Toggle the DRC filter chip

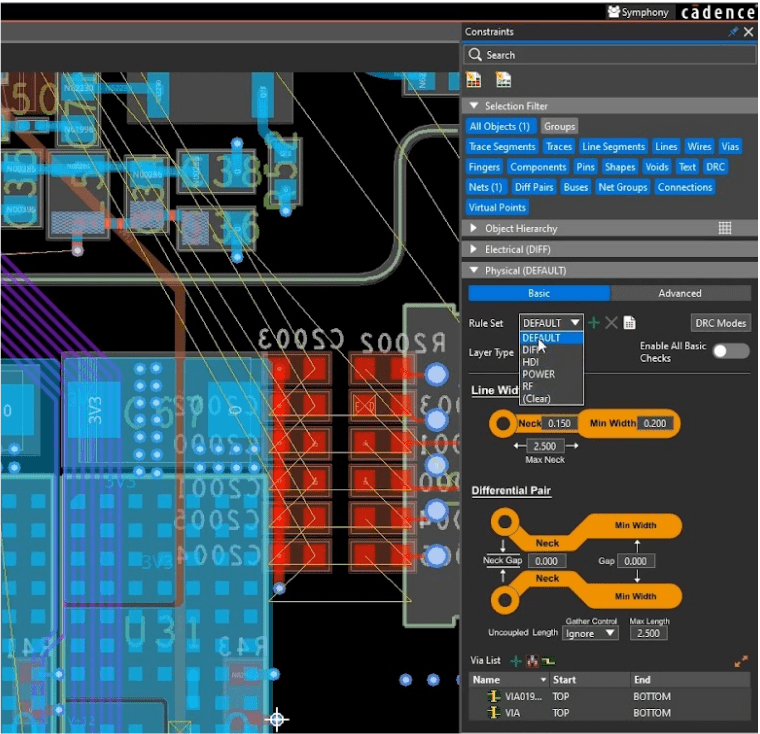coord(715,167)
